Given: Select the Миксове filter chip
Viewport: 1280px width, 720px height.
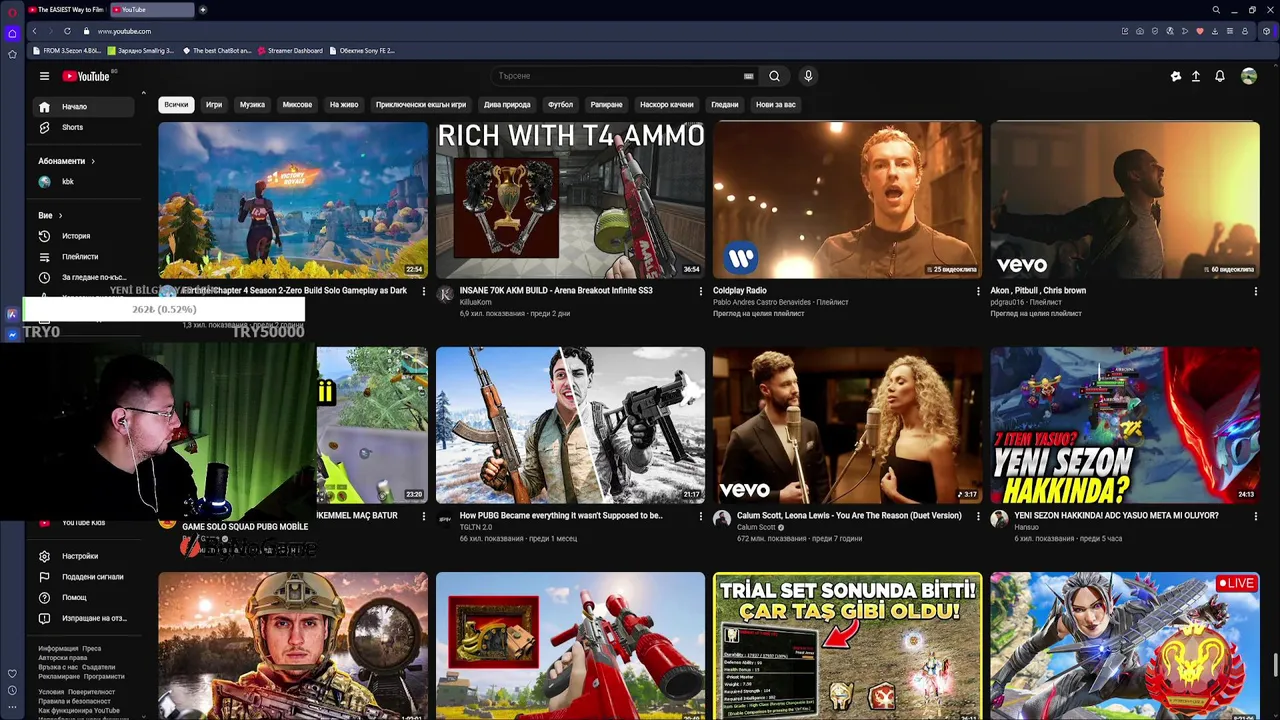Looking at the screenshot, I should click(297, 104).
